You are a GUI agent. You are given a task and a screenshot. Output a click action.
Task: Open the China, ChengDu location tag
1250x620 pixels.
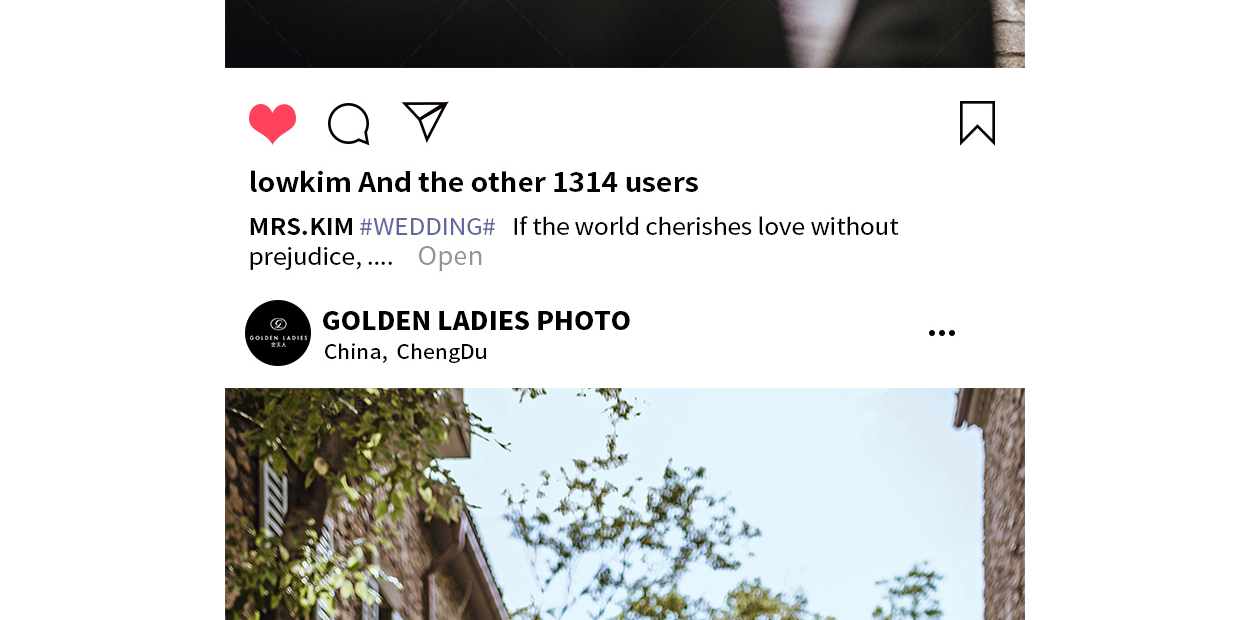click(x=406, y=352)
